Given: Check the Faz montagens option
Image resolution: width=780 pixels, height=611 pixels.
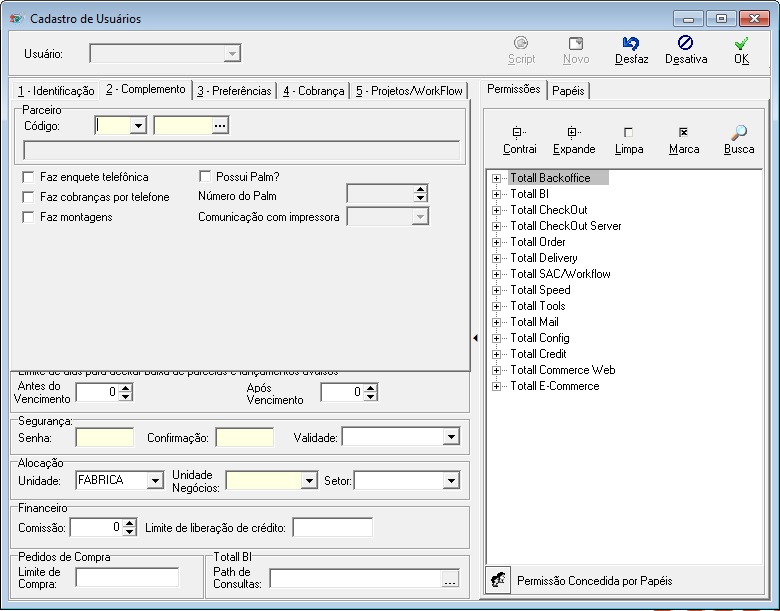Looking at the screenshot, I should [28, 217].
